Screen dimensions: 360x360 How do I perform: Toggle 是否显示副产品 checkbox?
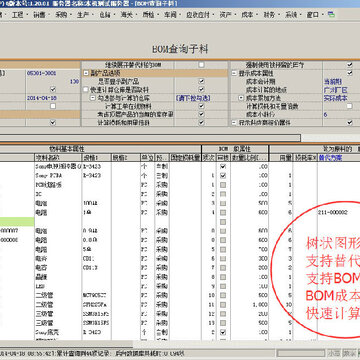pyautogui.click(x=201, y=81)
